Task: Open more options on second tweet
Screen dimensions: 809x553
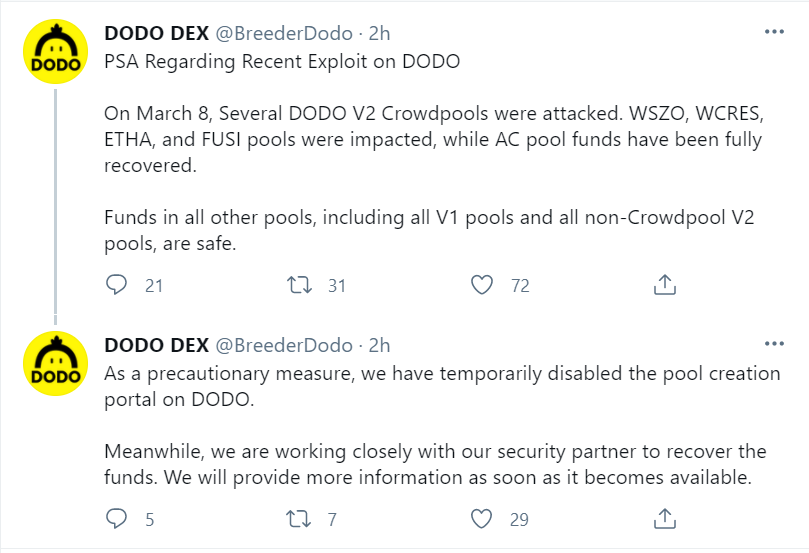Action: (x=774, y=344)
